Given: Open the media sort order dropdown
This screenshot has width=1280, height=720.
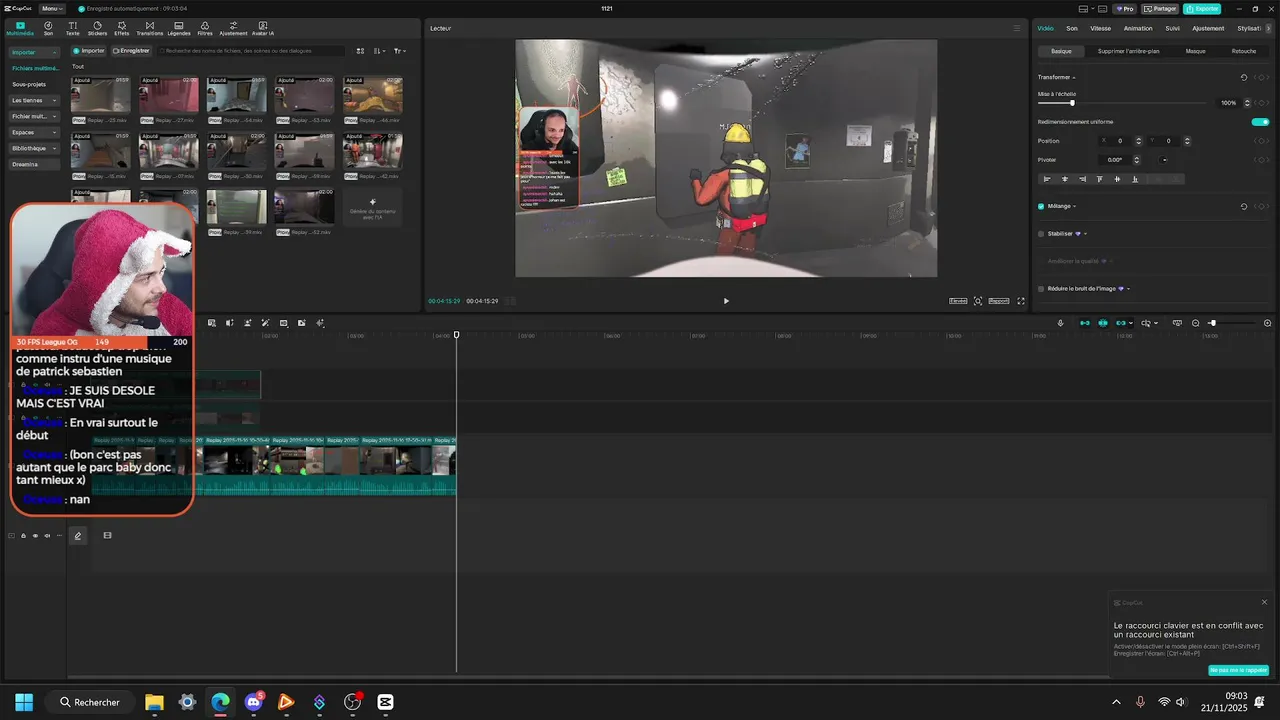Looking at the screenshot, I should [x=379, y=50].
